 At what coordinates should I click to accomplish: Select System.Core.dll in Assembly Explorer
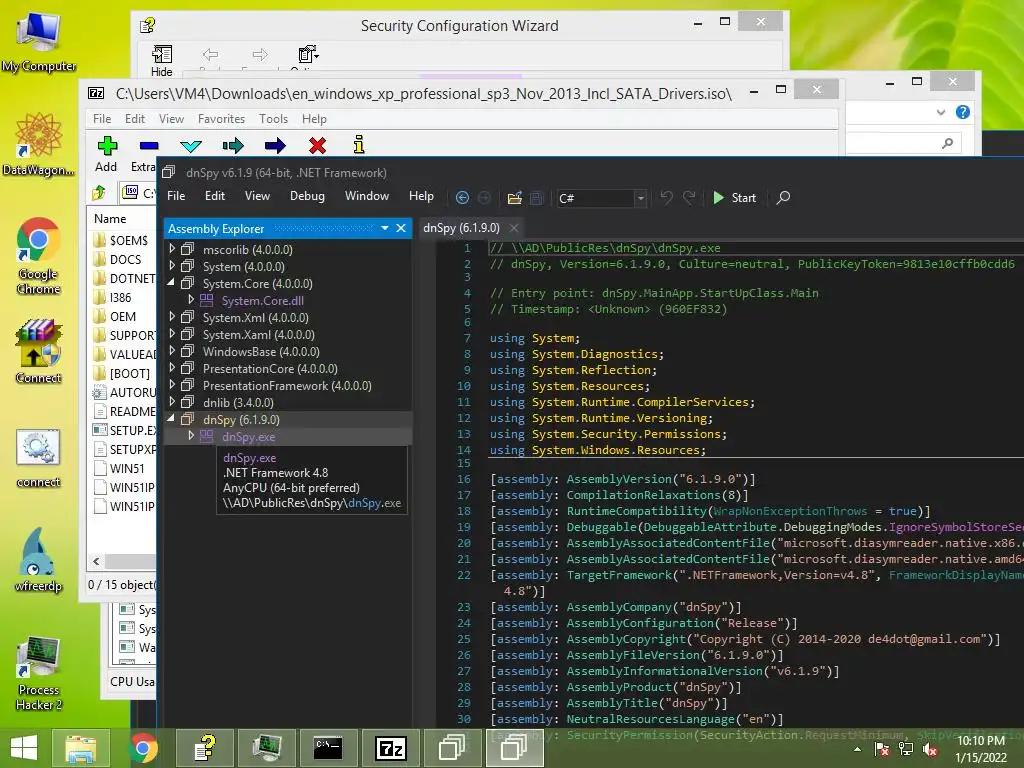[263, 300]
